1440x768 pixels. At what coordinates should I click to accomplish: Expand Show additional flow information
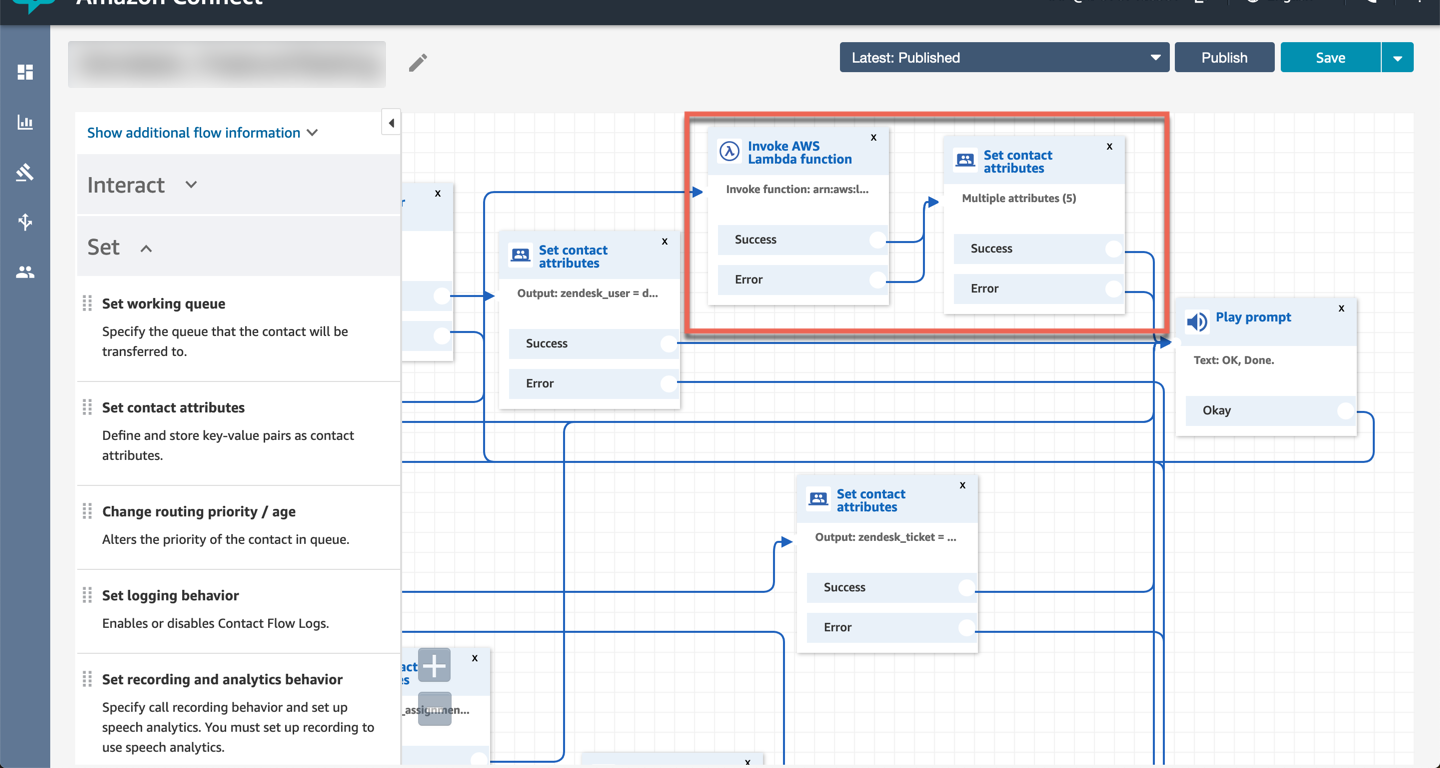pos(202,133)
